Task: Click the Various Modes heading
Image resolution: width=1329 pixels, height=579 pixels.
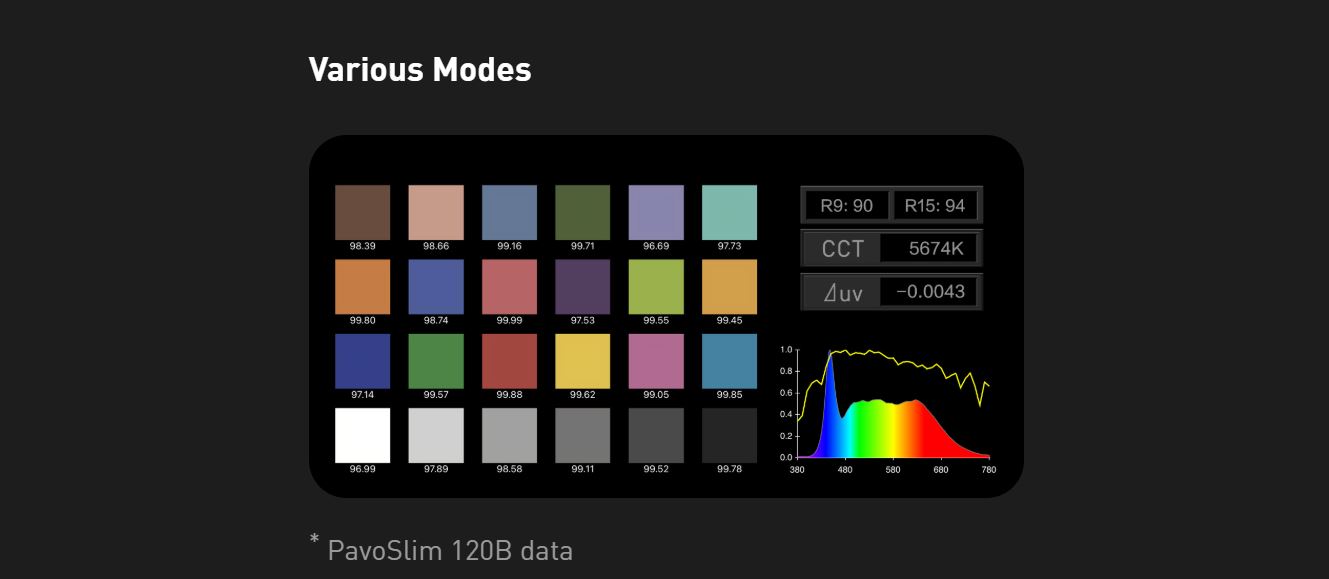Action: click(420, 70)
